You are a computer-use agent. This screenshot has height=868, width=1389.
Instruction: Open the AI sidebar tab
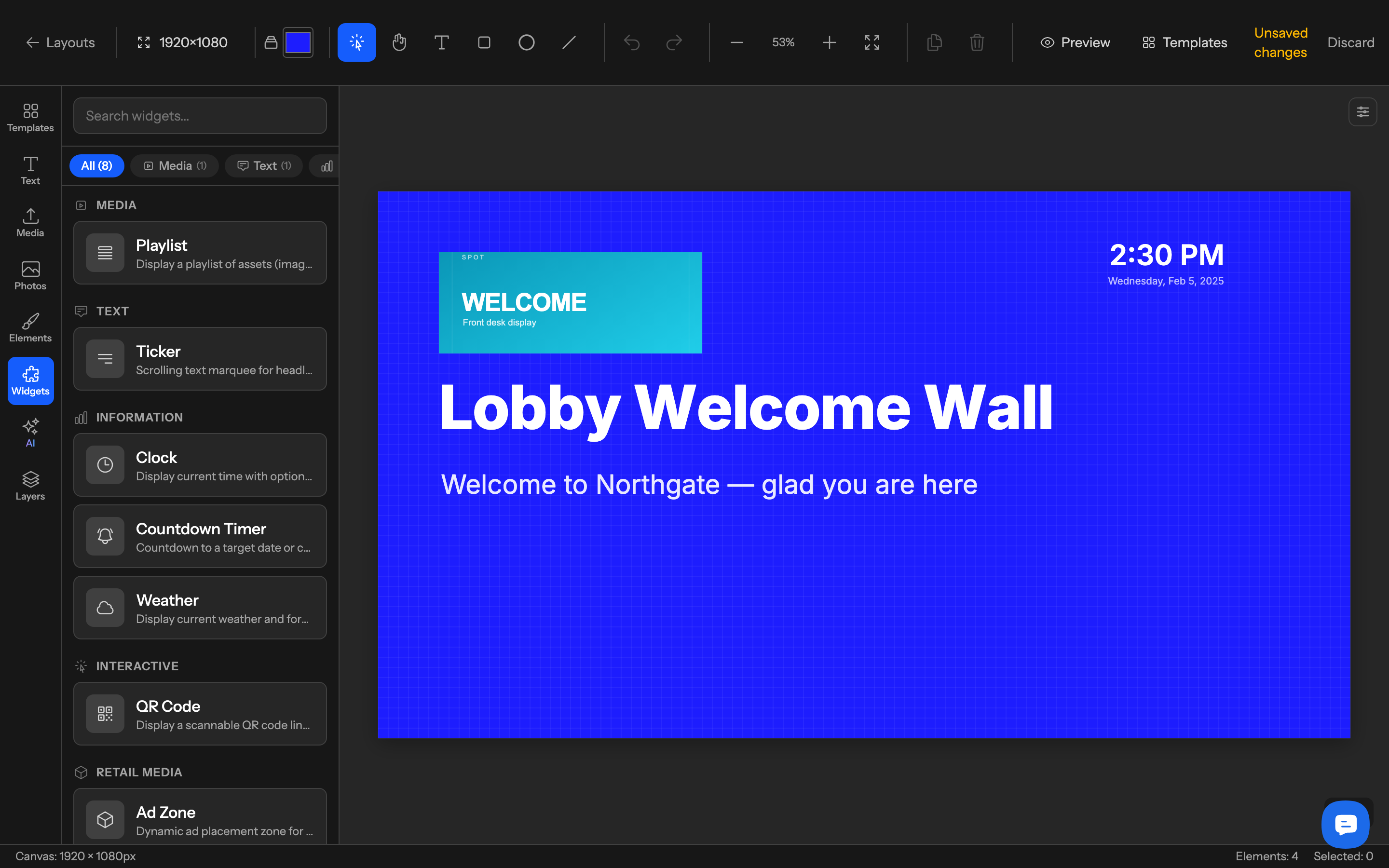(30, 434)
